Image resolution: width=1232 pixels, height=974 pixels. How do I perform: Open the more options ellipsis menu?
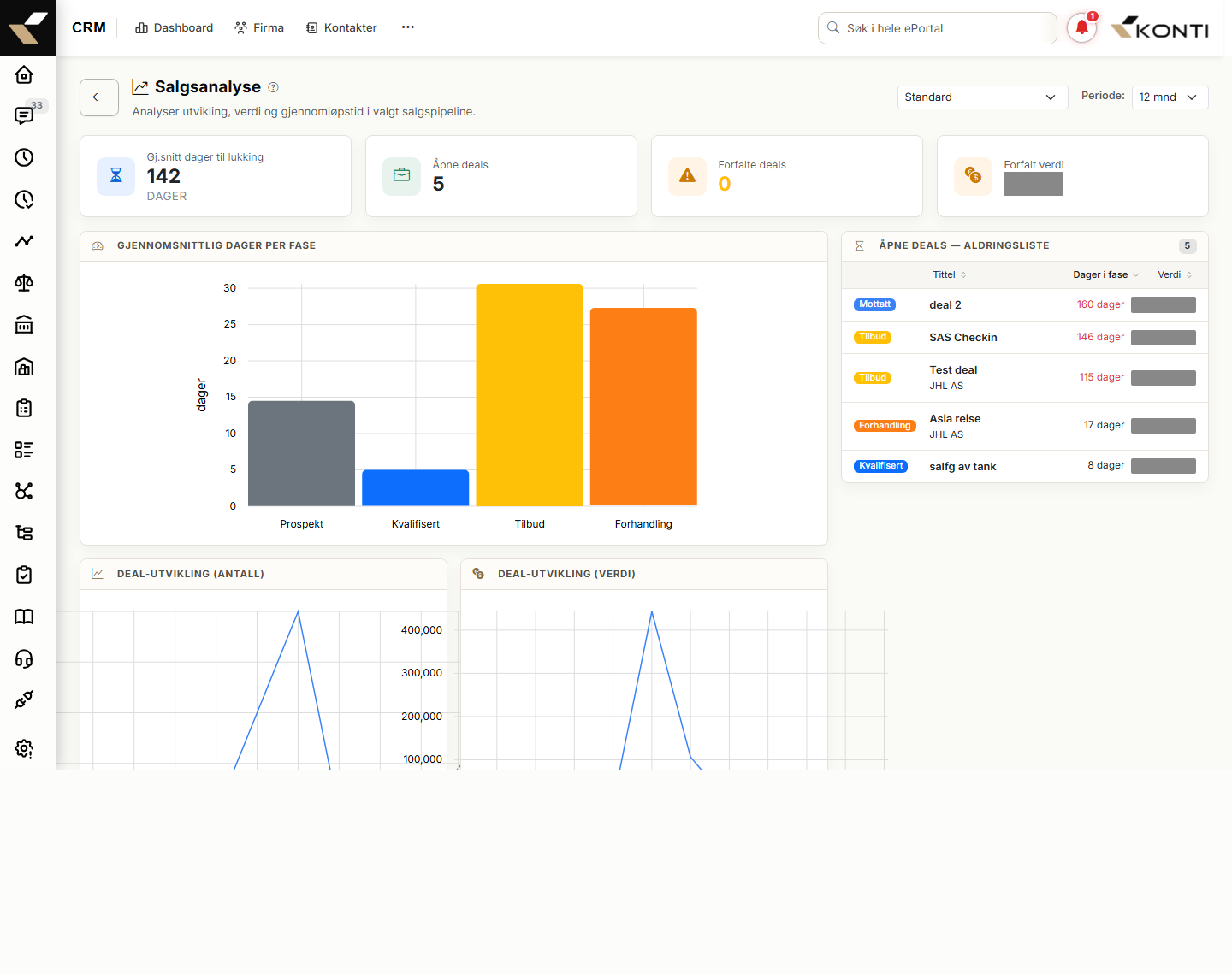point(408,27)
